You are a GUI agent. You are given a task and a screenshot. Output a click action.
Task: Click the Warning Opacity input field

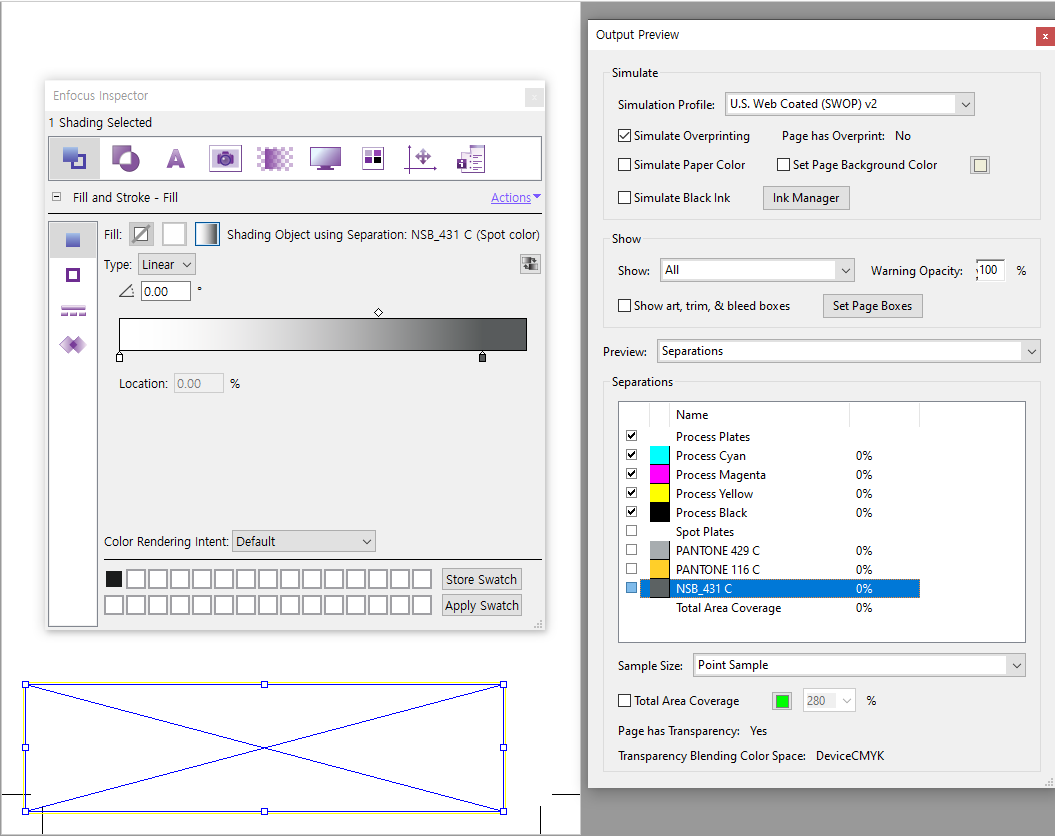[990, 270]
